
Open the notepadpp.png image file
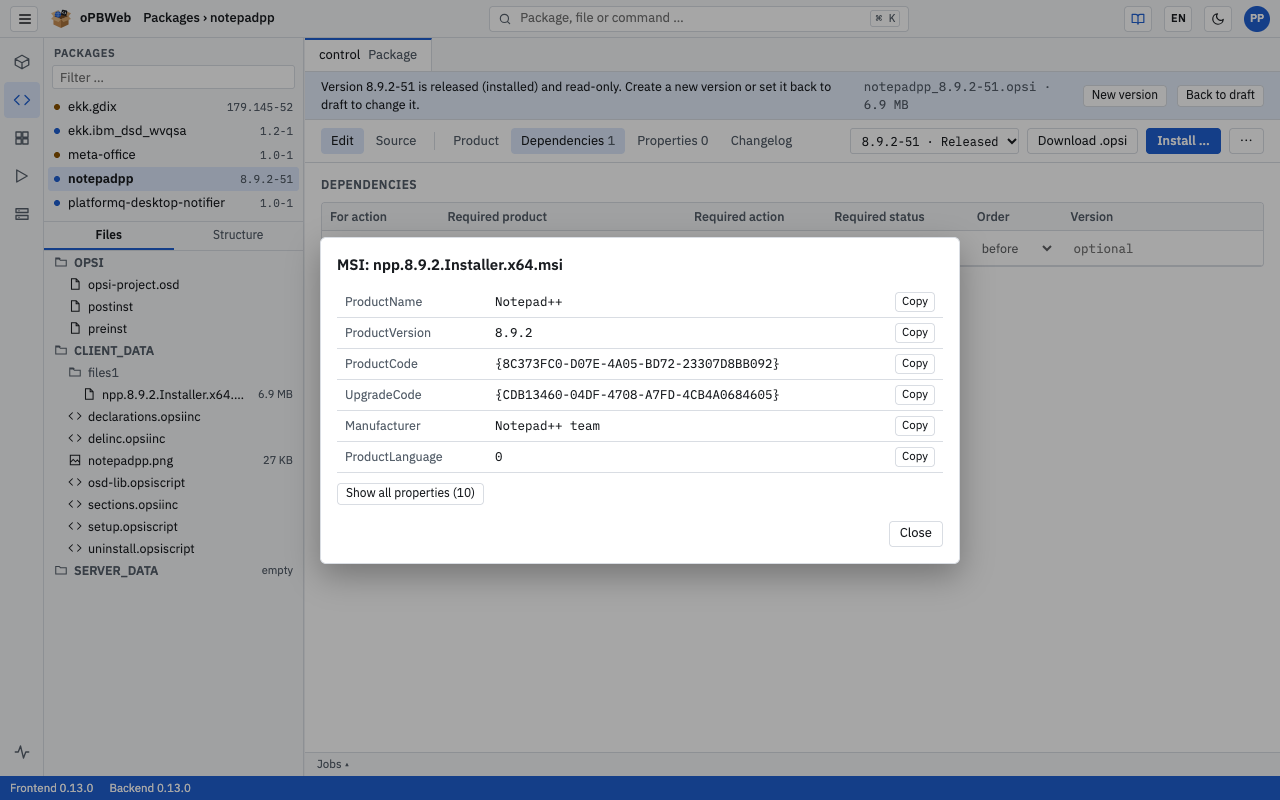coord(173,460)
